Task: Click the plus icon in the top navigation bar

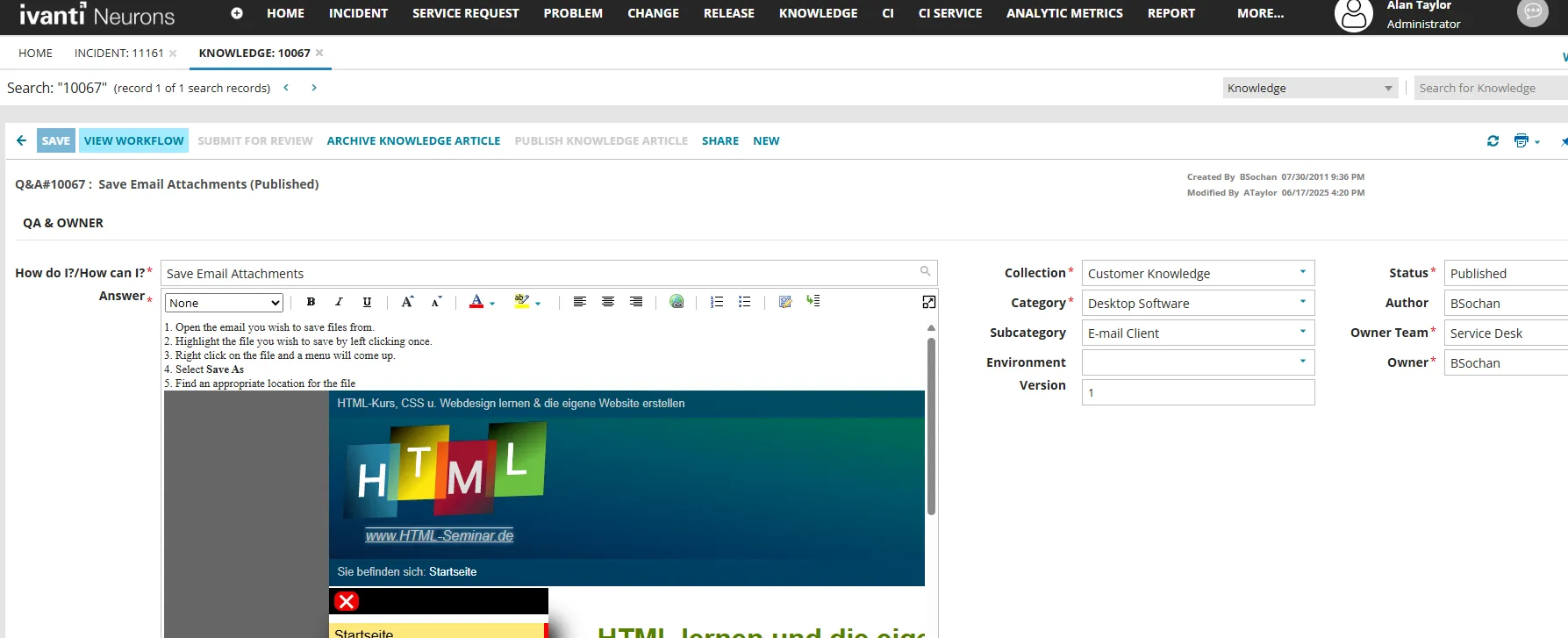Action: (237, 13)
